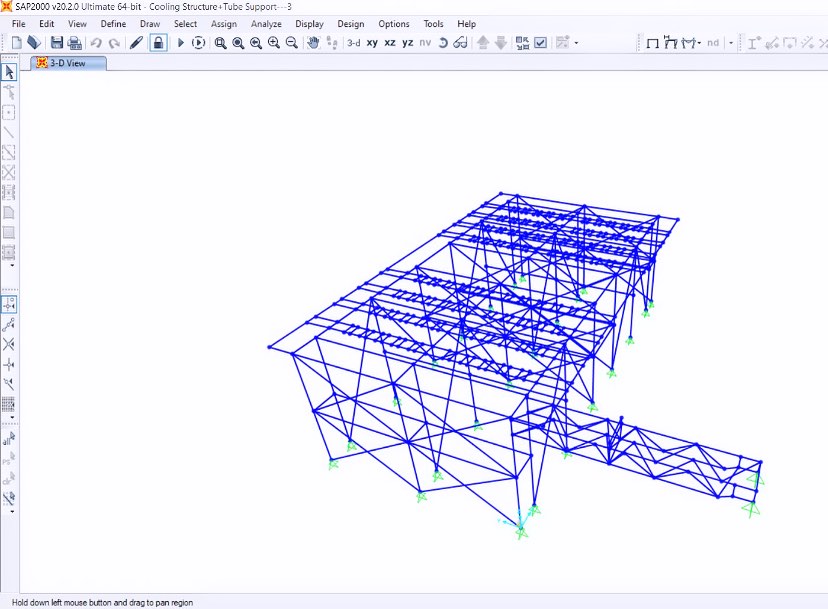Switch to the 3-D View tab
This screenshot has height=609, width=828.
coord(68,63)
